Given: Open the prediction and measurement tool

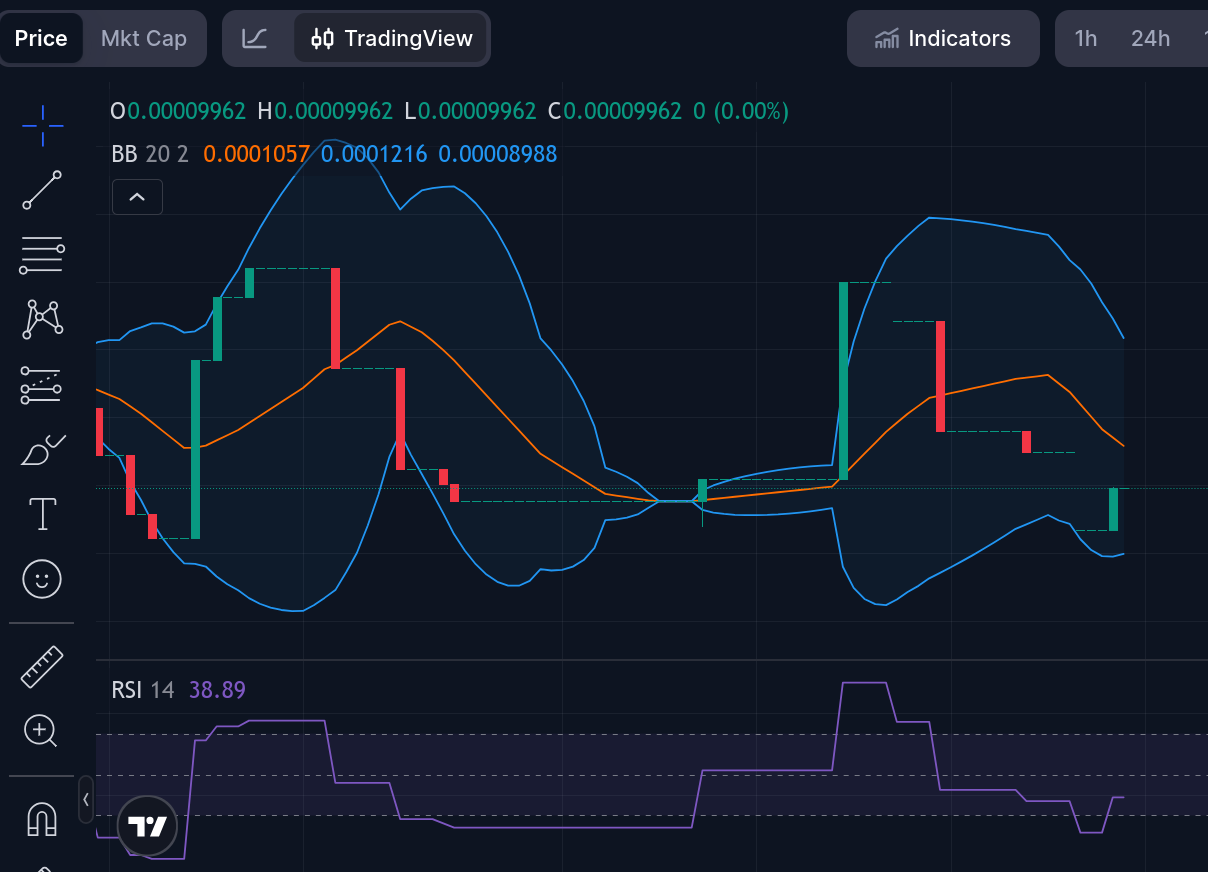Looking at the screenshot, I should [x=42, y=384].
